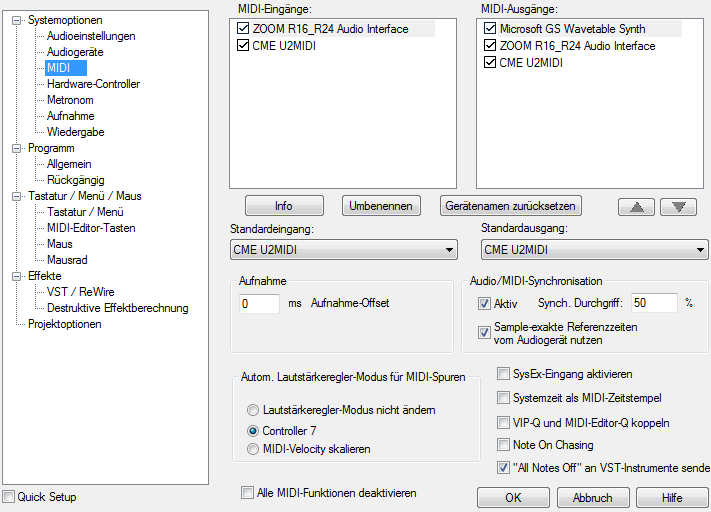
Task: Click the Aufnahme-Offset ms input field
Action: 259,302
